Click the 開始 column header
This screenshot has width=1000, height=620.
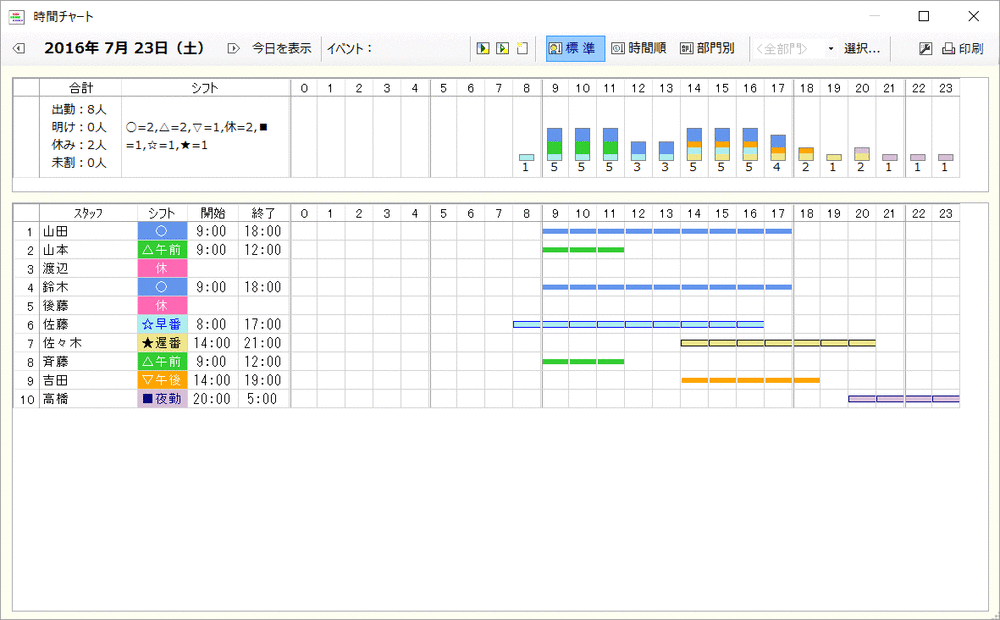point(213,213)
